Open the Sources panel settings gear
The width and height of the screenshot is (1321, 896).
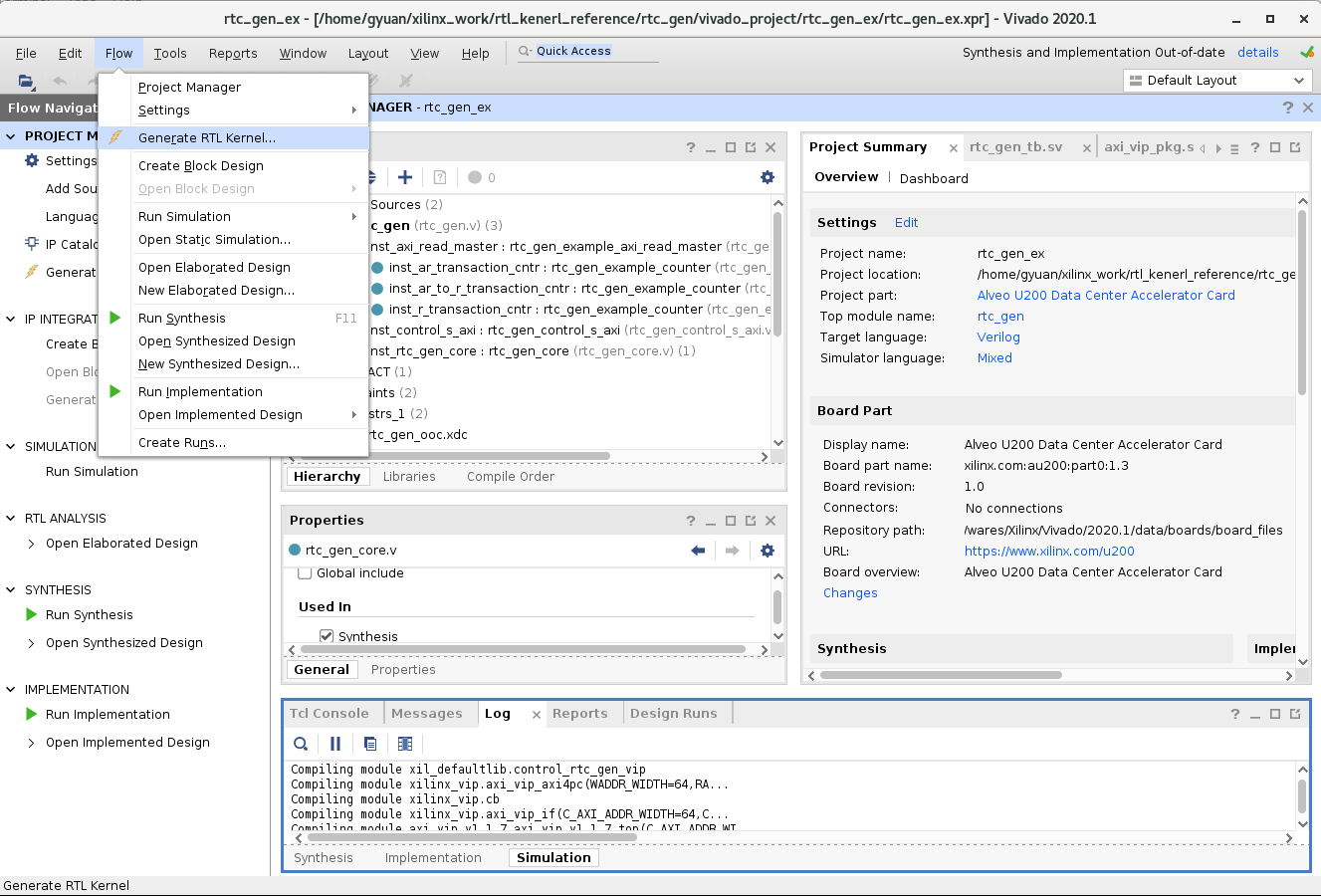pyautogui.click(x=767, y=177)
